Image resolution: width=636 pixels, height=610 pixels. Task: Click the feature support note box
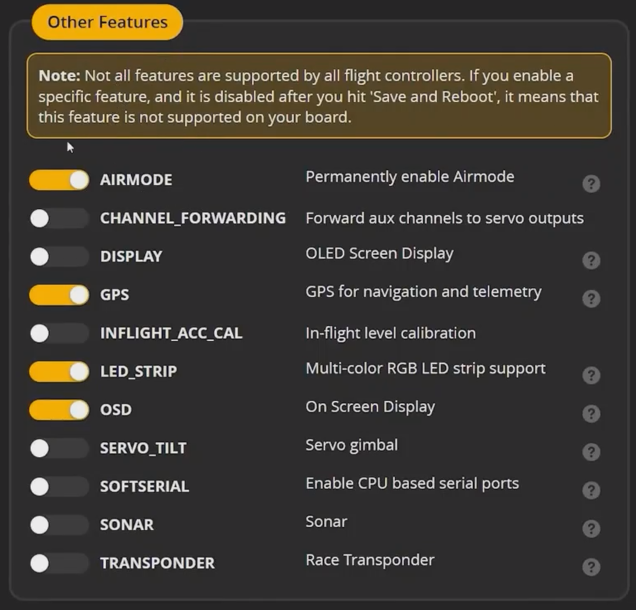point(318,96)
